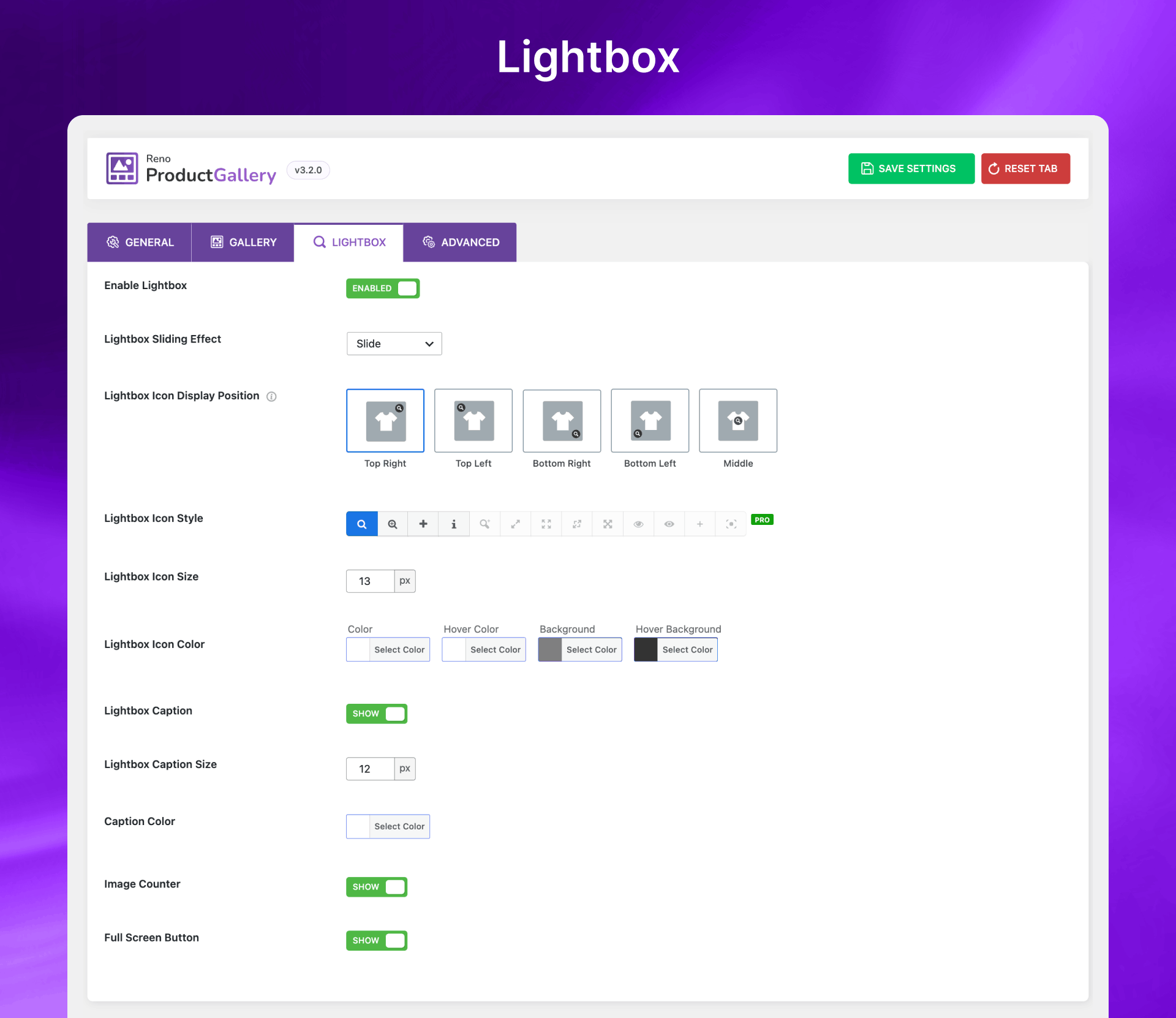Click the 'Lightbox Sliding Effect' label
The width and height of the screenshot is (1176, 1018).
point(162,339)
